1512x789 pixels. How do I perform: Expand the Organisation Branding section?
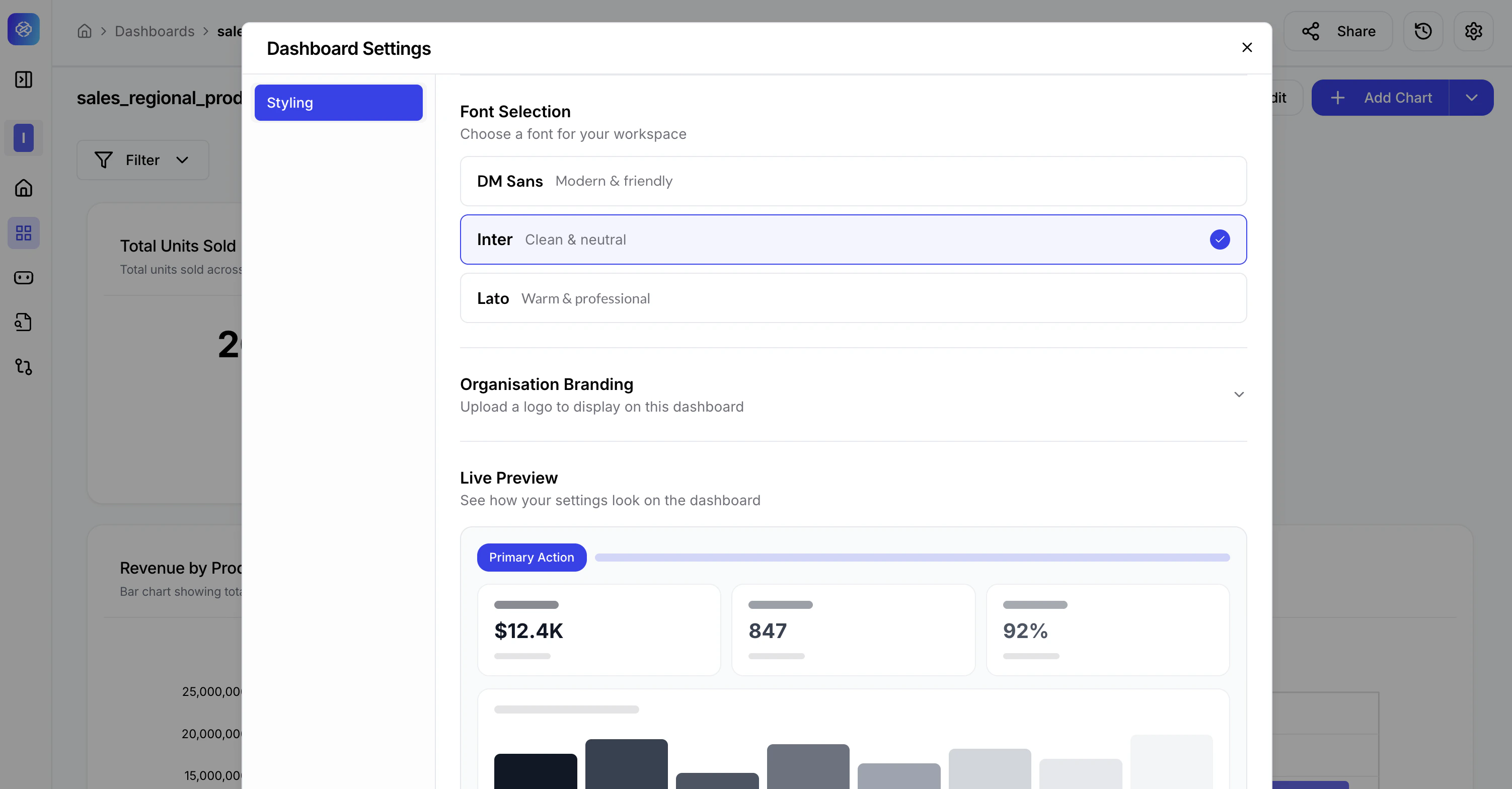(1239, 395)
